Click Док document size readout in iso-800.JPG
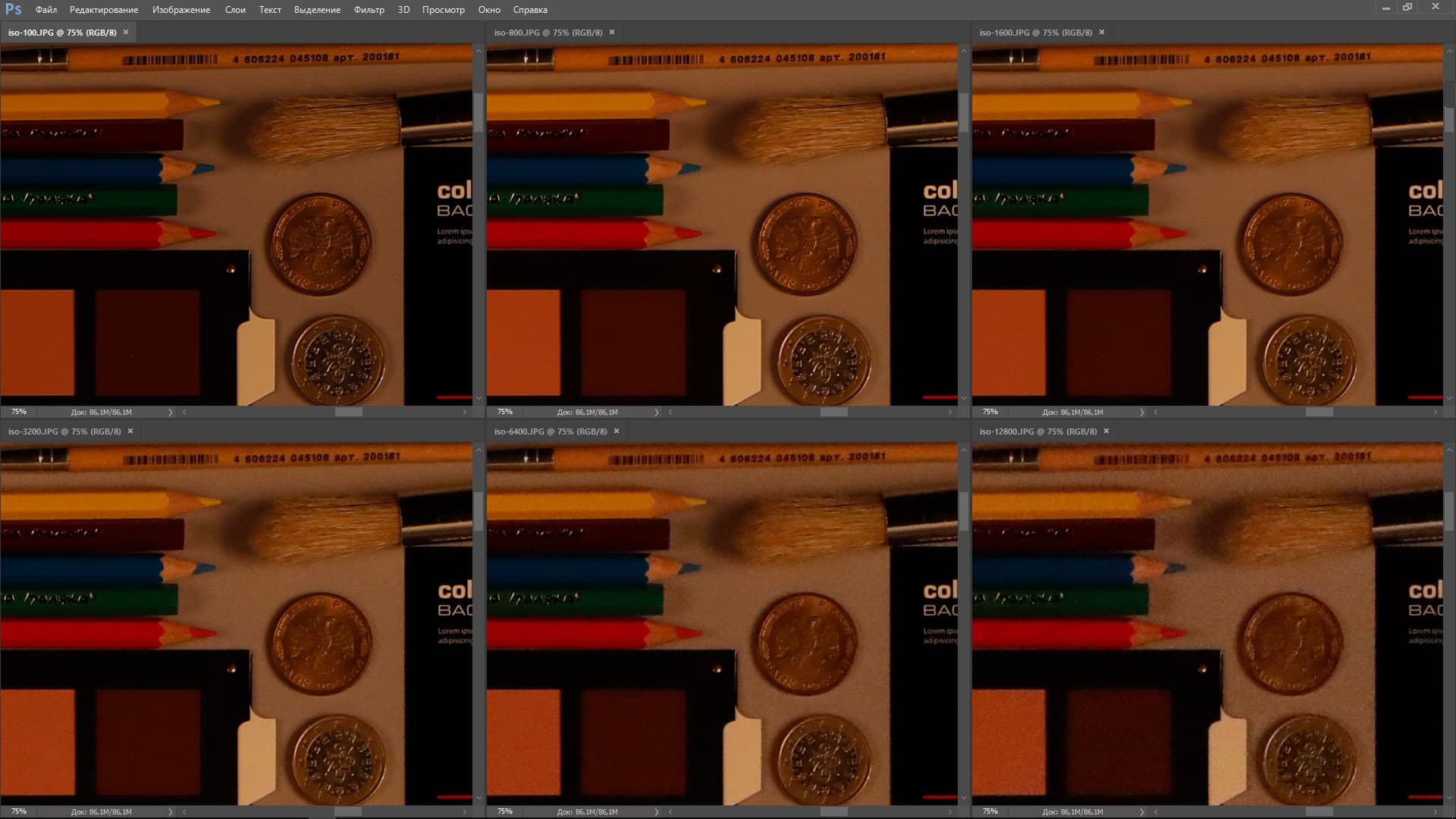 [587, 412]
